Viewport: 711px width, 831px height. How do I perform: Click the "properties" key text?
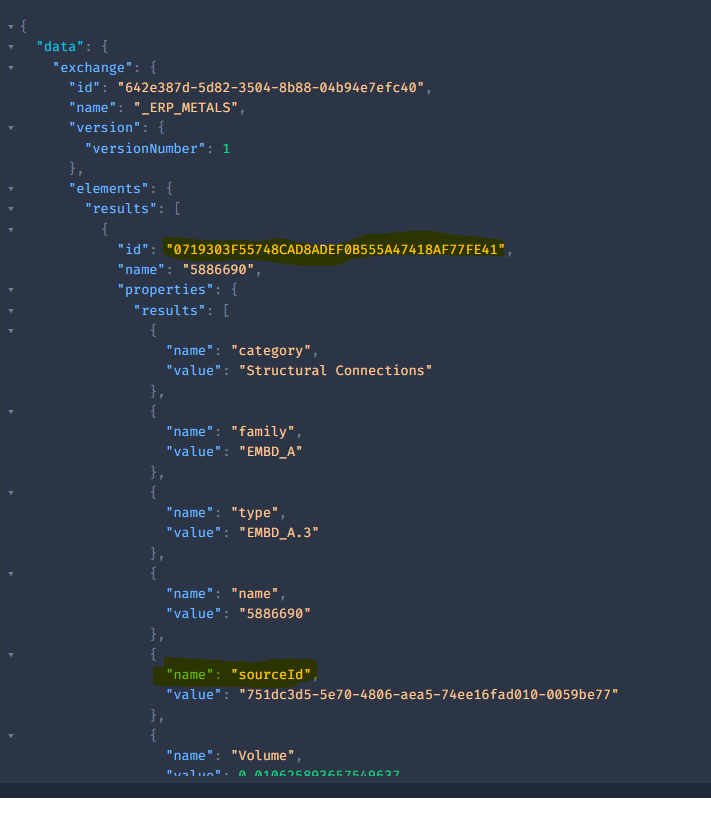click(x=165, y=289)
